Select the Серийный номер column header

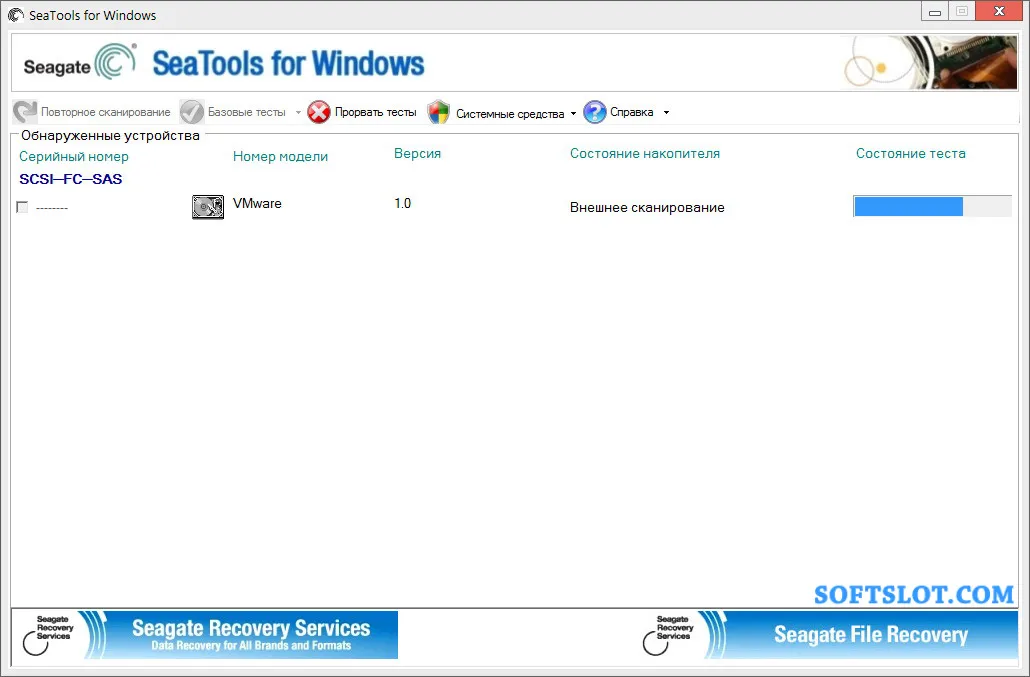74,156
